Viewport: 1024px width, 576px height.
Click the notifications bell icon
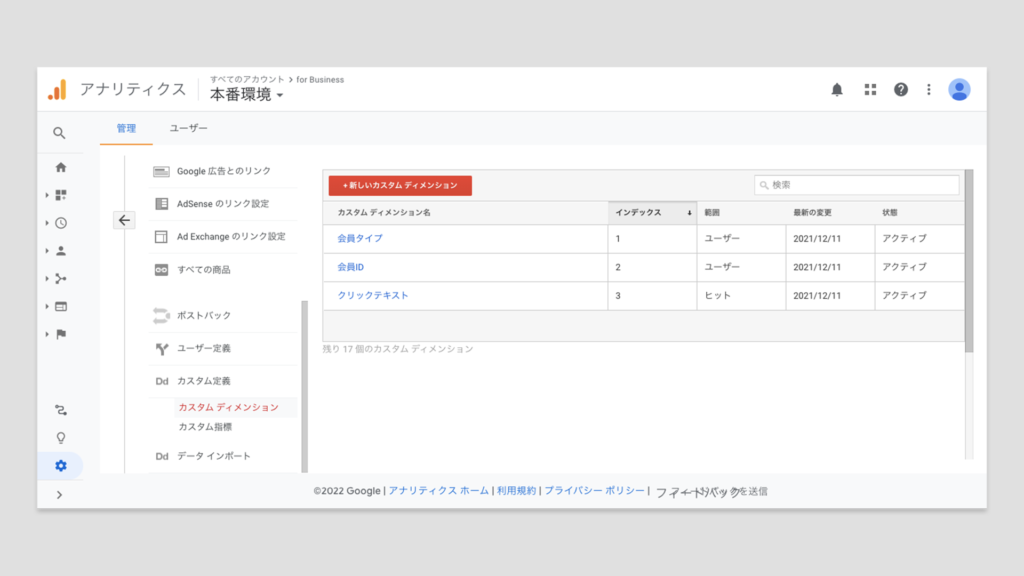[837, 90]
